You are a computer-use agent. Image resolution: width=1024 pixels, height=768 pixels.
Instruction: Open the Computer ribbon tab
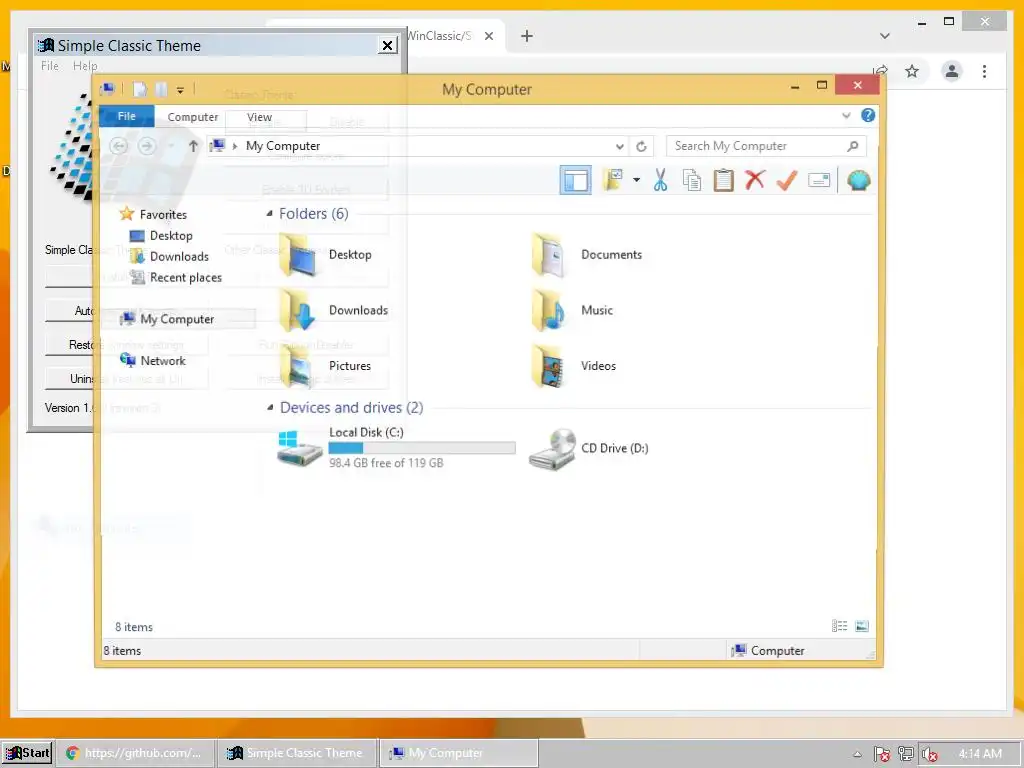(x=193, y=117)
